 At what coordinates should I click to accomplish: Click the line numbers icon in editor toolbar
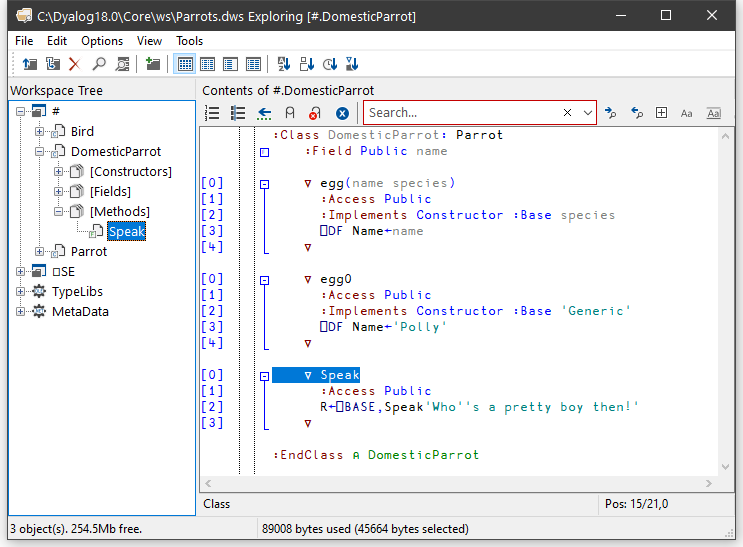212,113
